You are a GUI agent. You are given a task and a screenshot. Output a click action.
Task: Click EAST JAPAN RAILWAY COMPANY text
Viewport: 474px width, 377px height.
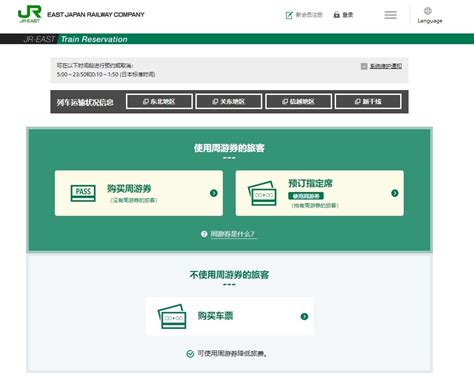(x=96, y=15)
